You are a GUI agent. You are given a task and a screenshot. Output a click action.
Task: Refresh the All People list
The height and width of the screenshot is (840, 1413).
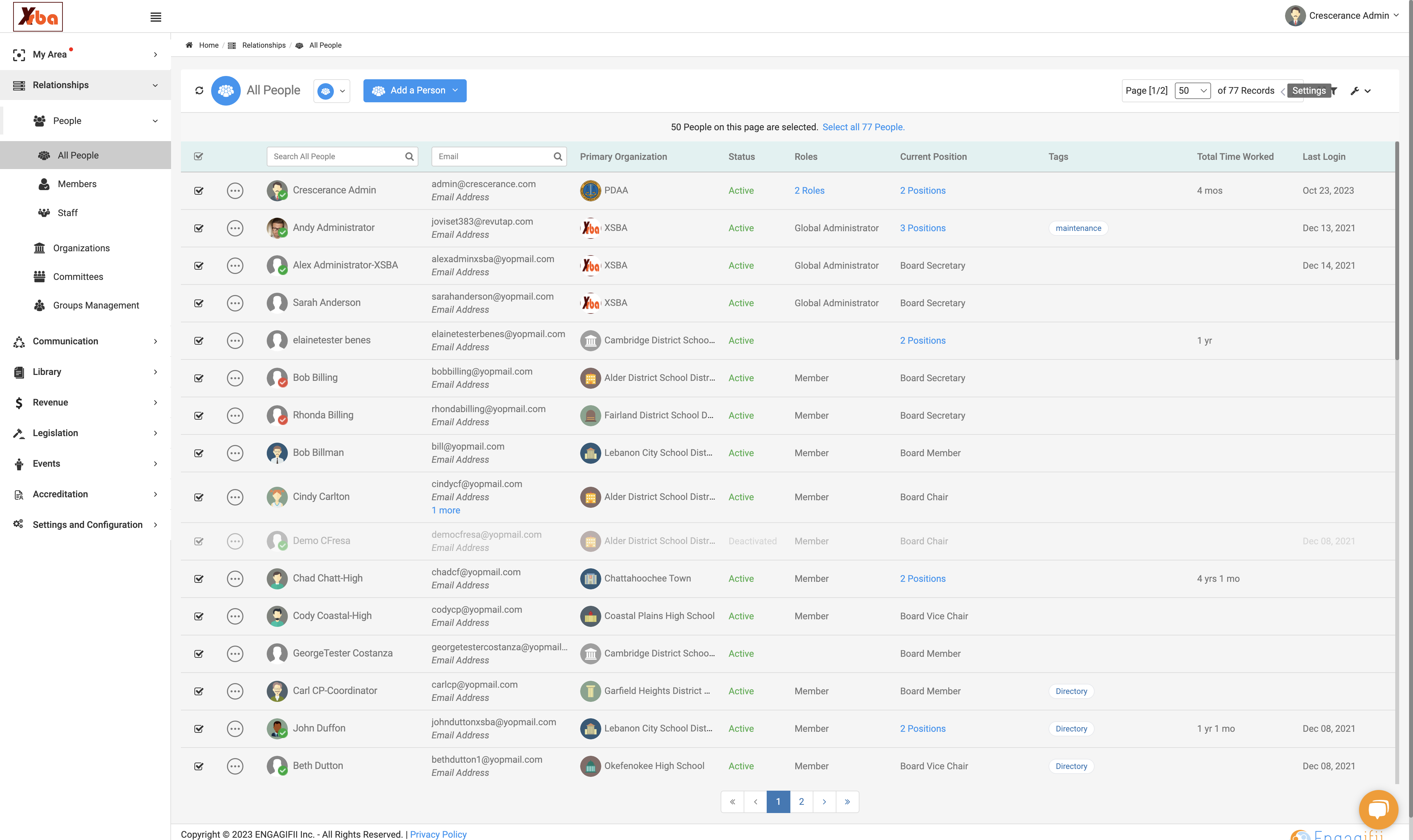(x=199, y=90)
